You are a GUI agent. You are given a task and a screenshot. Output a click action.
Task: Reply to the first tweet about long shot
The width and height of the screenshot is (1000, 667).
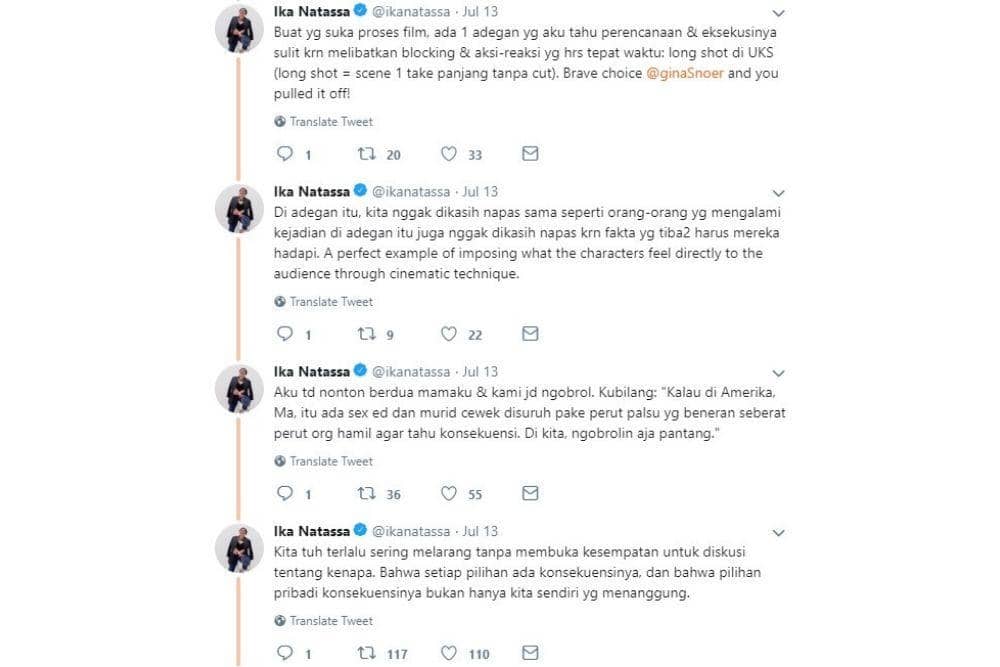288,154
